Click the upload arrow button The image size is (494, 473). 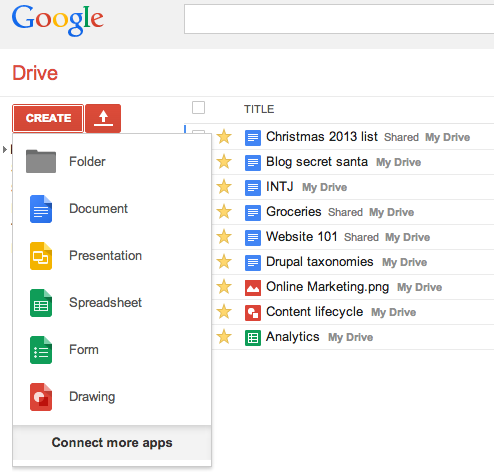click(103, 118)
